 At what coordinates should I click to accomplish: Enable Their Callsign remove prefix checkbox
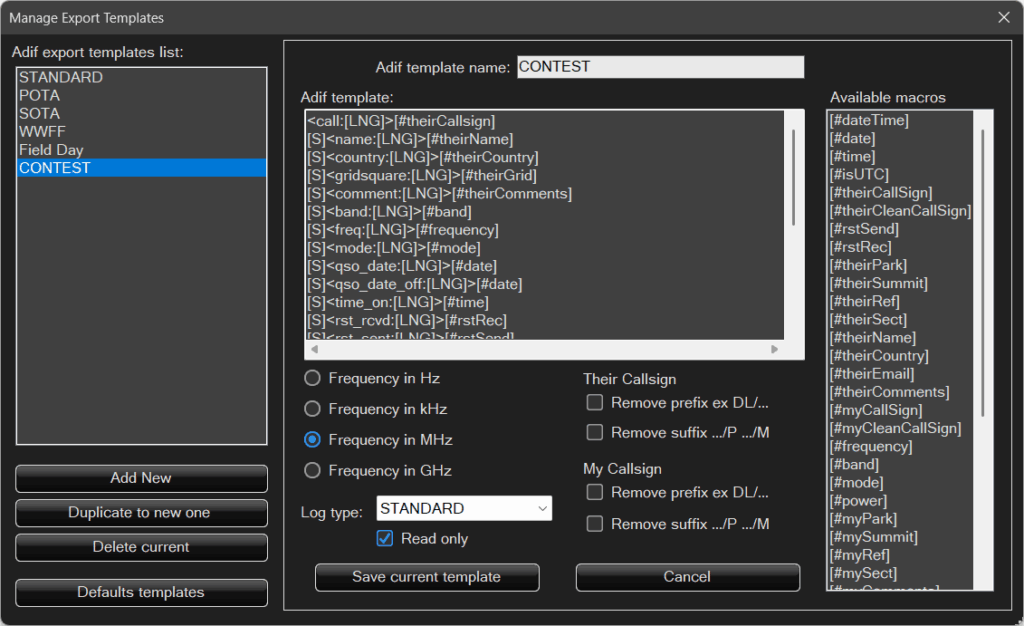coord(595,402)
